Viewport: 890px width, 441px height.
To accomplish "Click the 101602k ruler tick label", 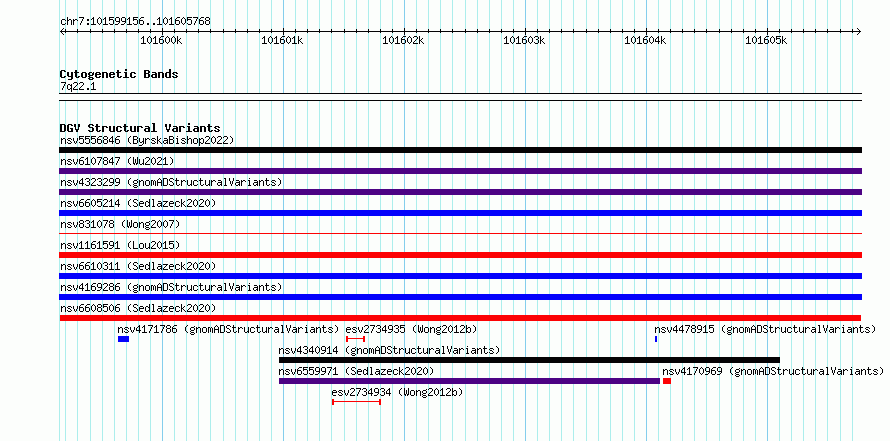I will [x=403, y=40].
